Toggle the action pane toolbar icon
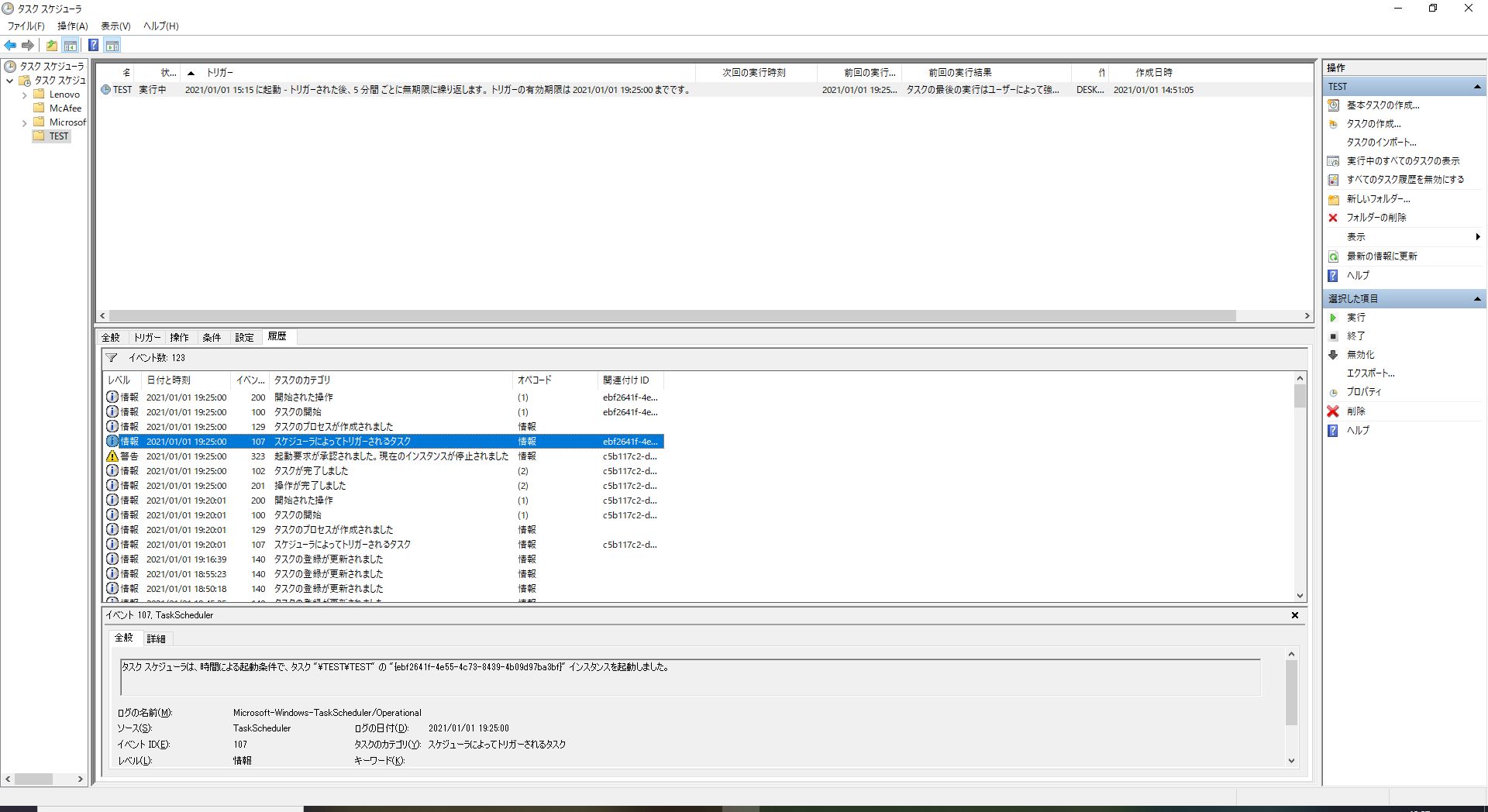The image size is (1488, 812). coord(112,46)
